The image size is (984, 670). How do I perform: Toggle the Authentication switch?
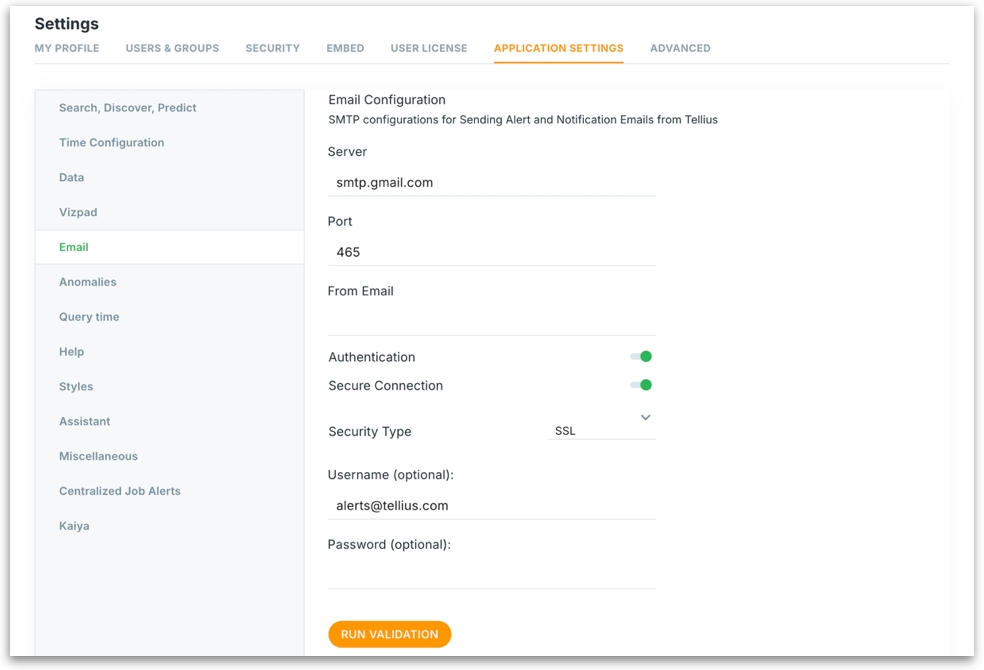coord(641,357)
